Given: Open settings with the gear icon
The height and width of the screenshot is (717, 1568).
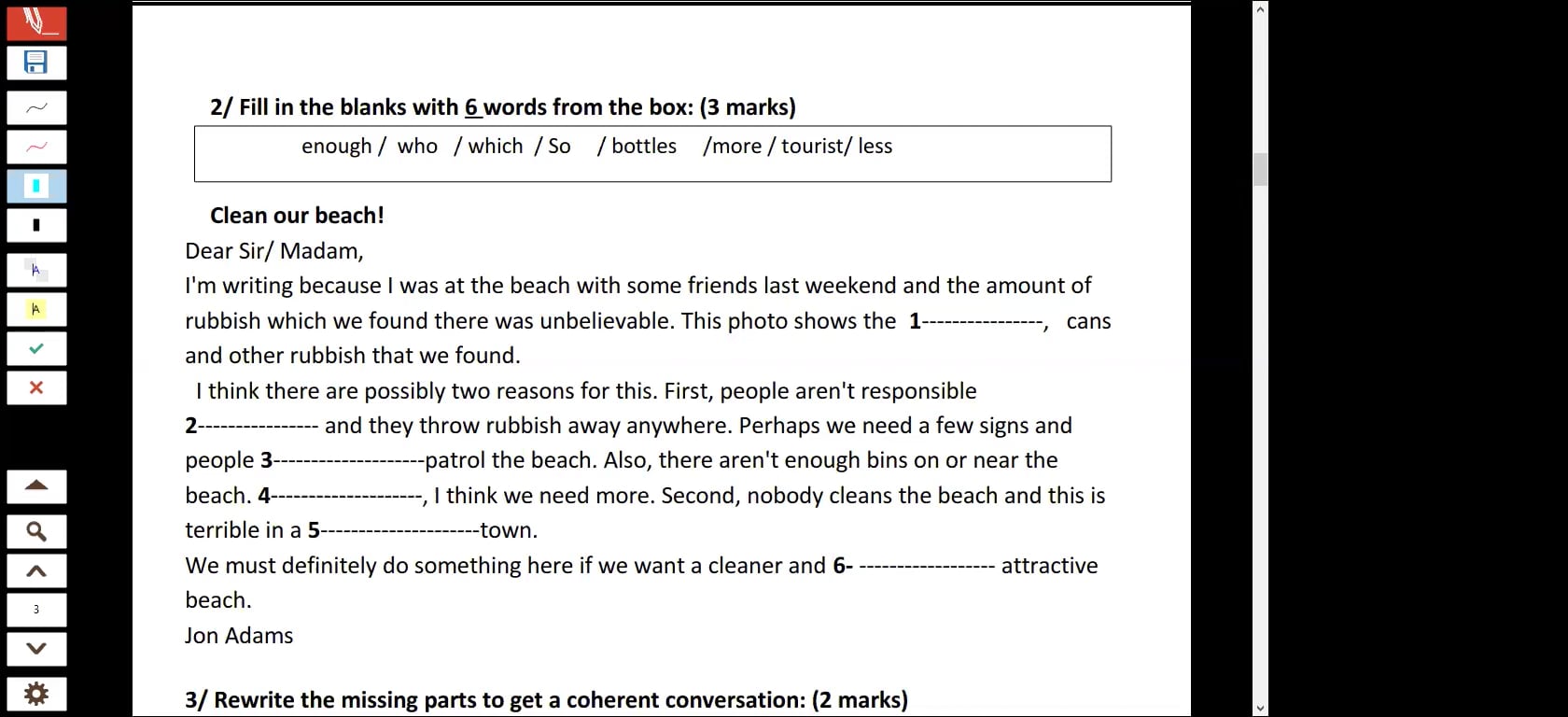Looking at the screenshot, I should pyautogui.click(x=36, y=694).
